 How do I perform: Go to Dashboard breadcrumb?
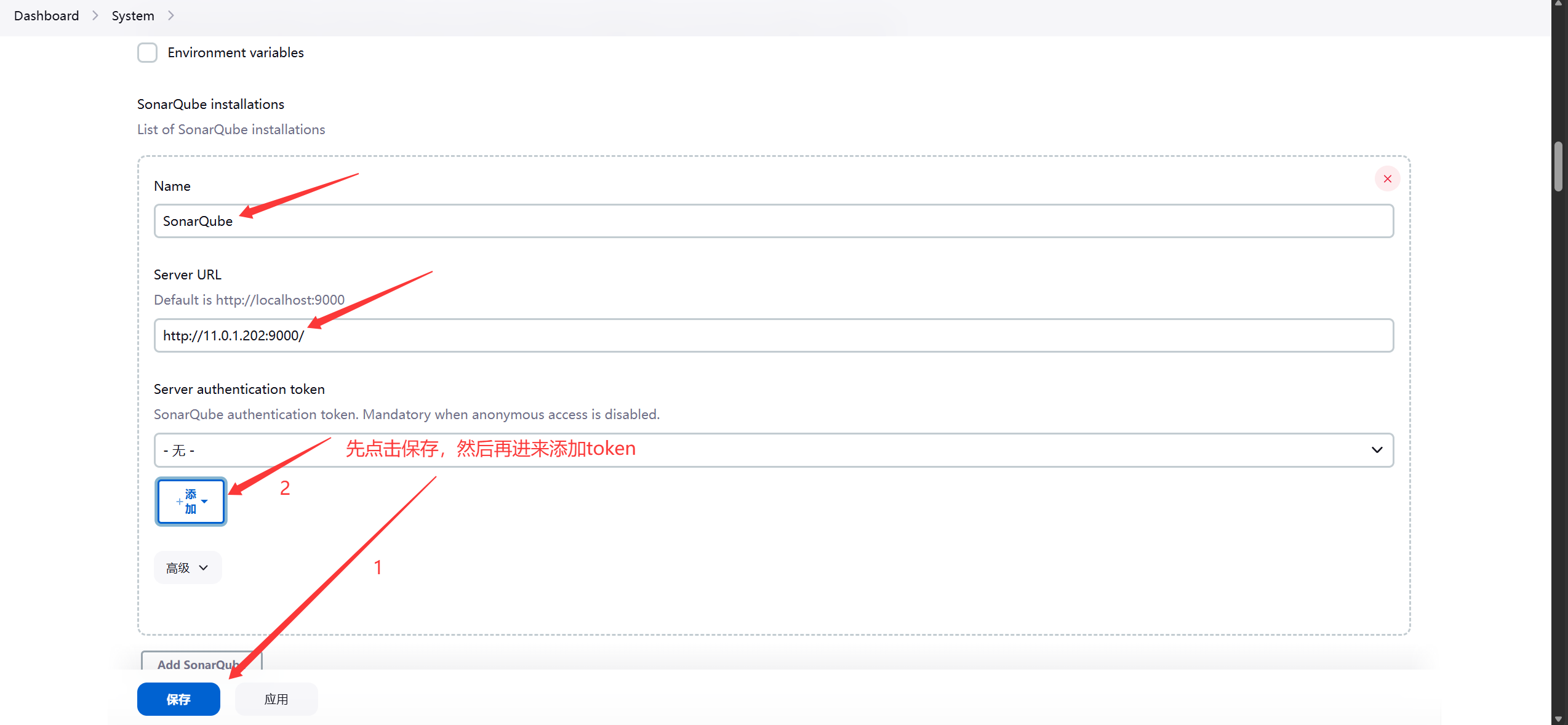coord(47,16)
